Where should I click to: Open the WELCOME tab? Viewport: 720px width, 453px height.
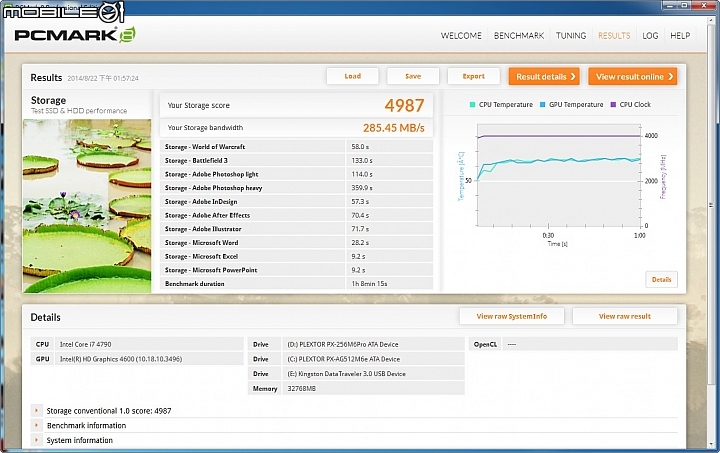[461, 36]
